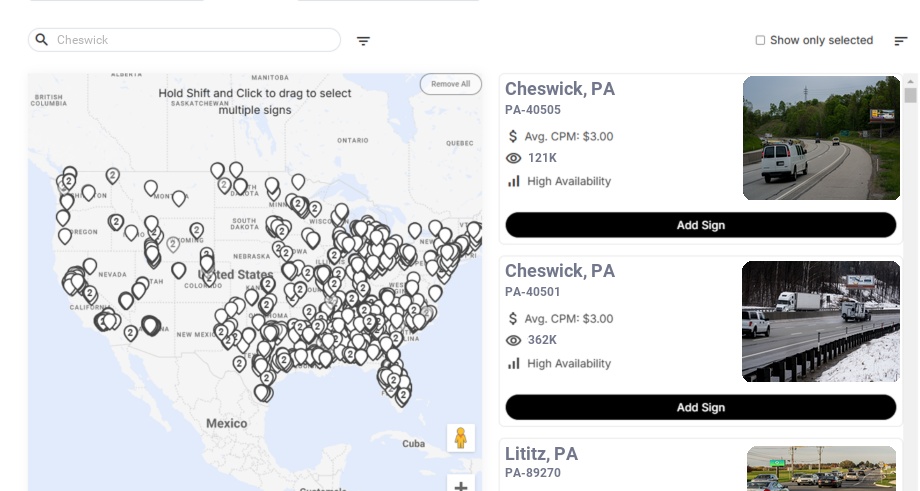920x491 pixels.
Task: Open the sort icon at top right
Action: click(900, 41)
